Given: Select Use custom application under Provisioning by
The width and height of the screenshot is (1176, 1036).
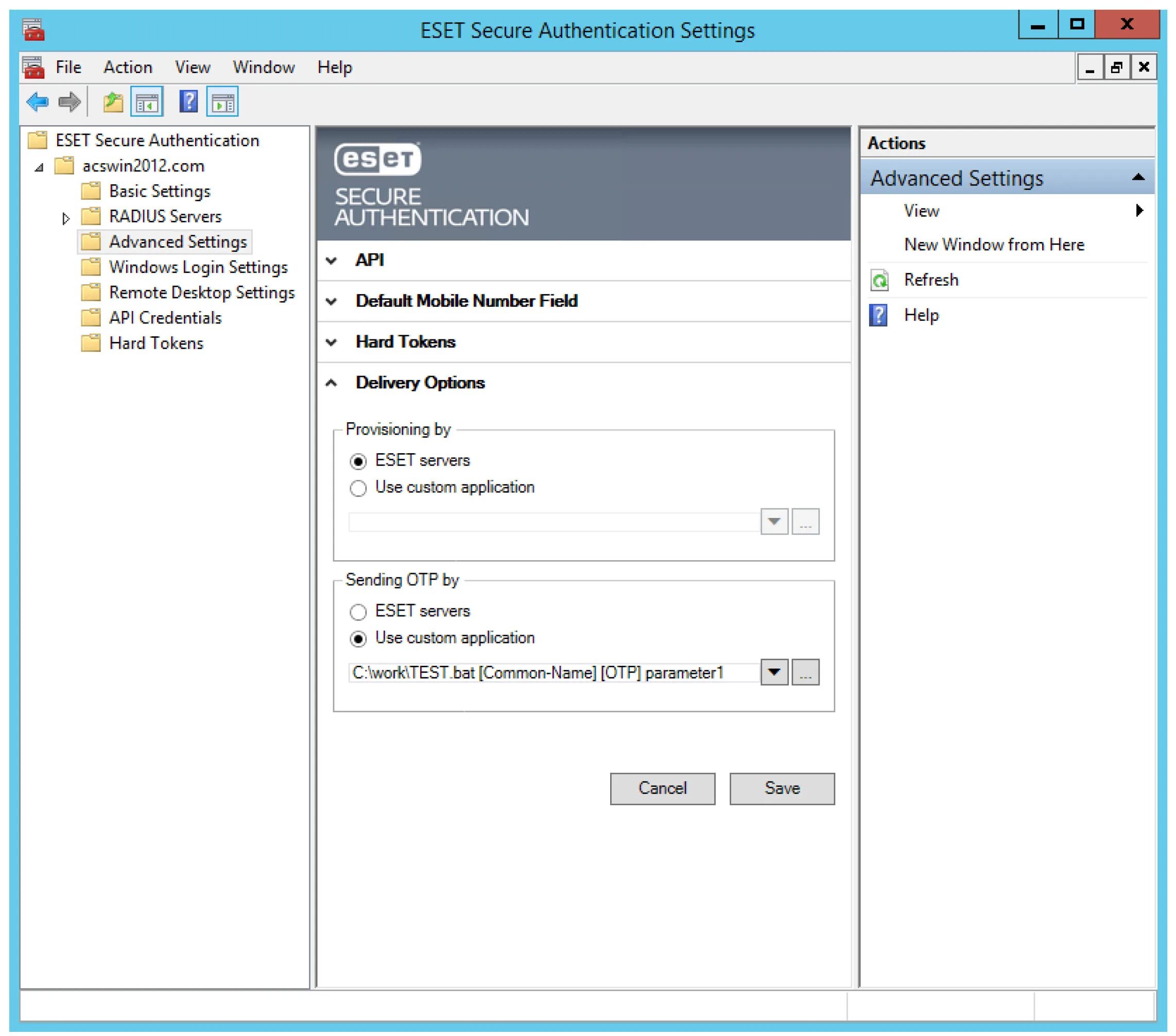Looking at the screenshot, I should tap(358, 488).
